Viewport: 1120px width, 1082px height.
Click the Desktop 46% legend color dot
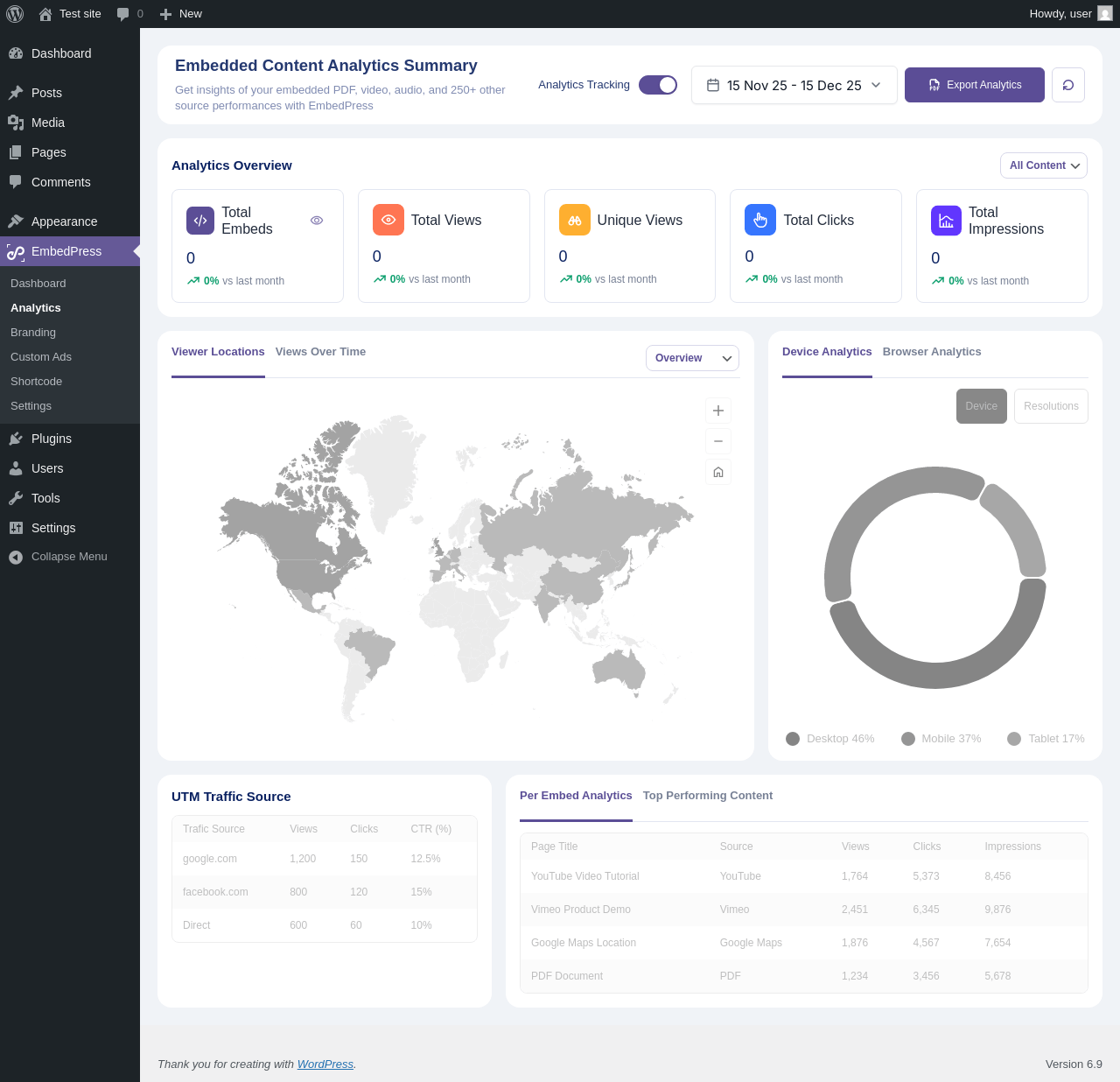[x=793, y=739]
